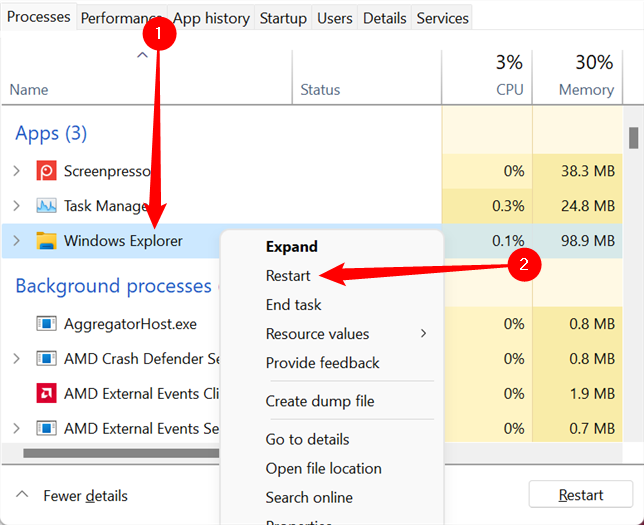Switch to the Startup tab
Screen dimensions: 644x525
(283, 18)
